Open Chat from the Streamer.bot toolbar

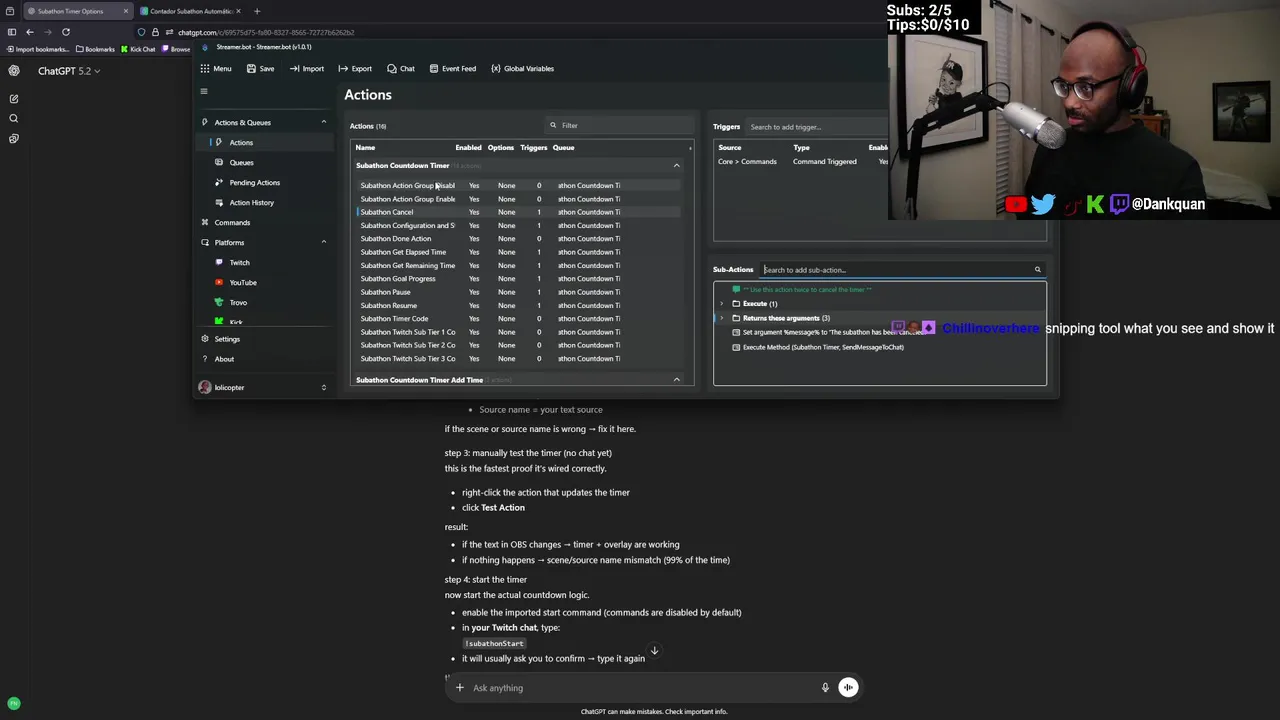point(401,68)
